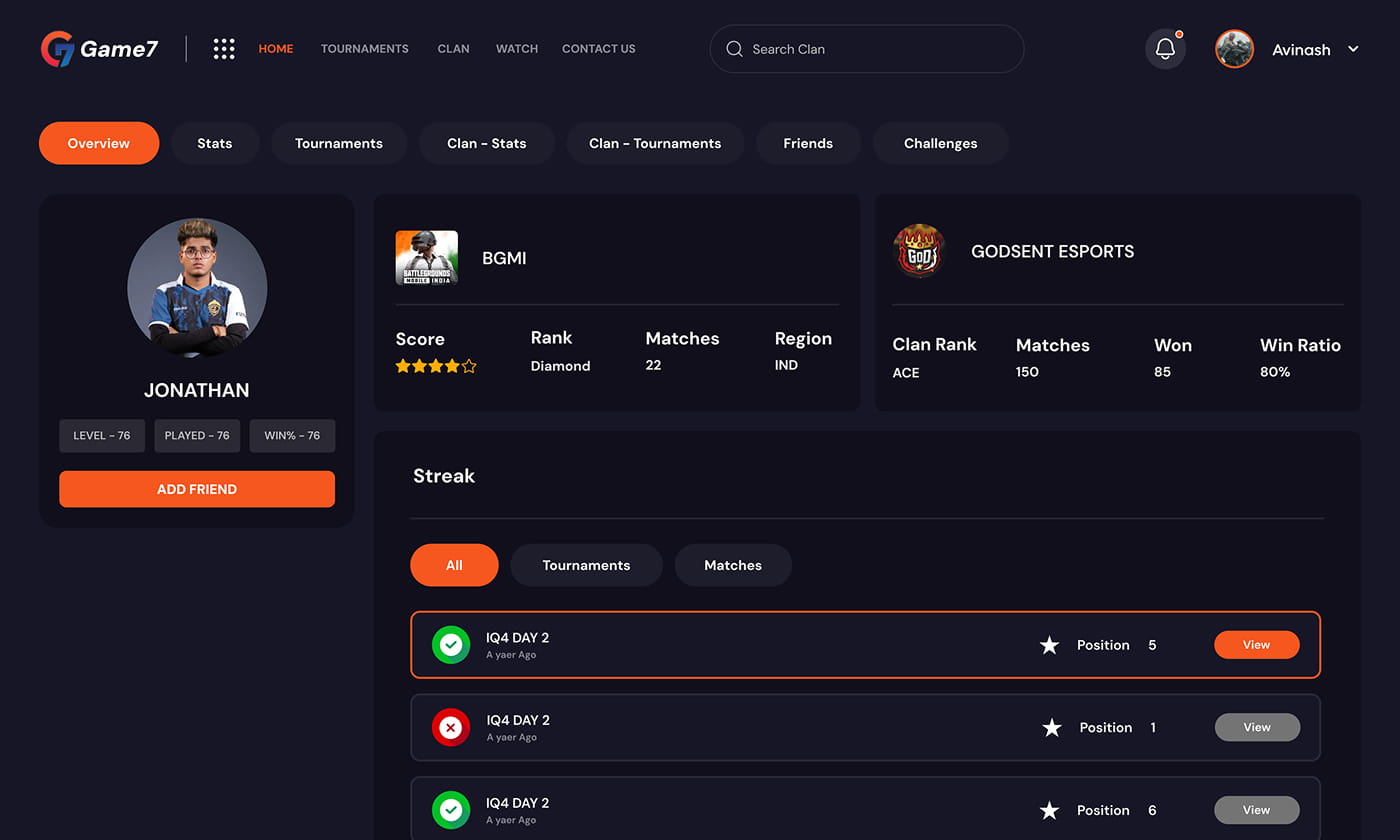Click the Godsent Esports clan logo
This screenshot has height=840, width=1400.
[x=919, y=251]
